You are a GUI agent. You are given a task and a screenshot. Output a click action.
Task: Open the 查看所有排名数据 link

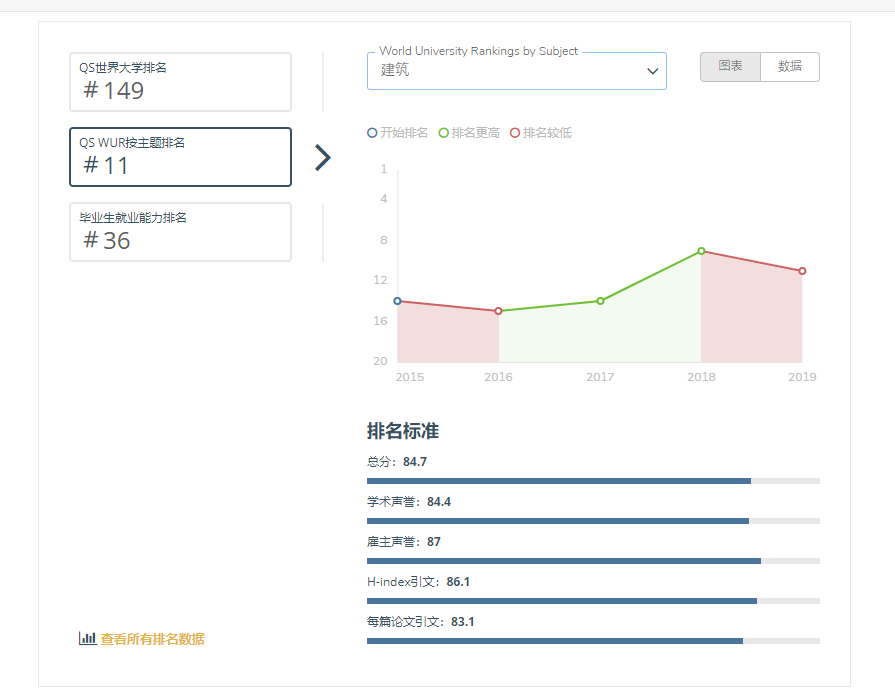[x=152, y=639]
